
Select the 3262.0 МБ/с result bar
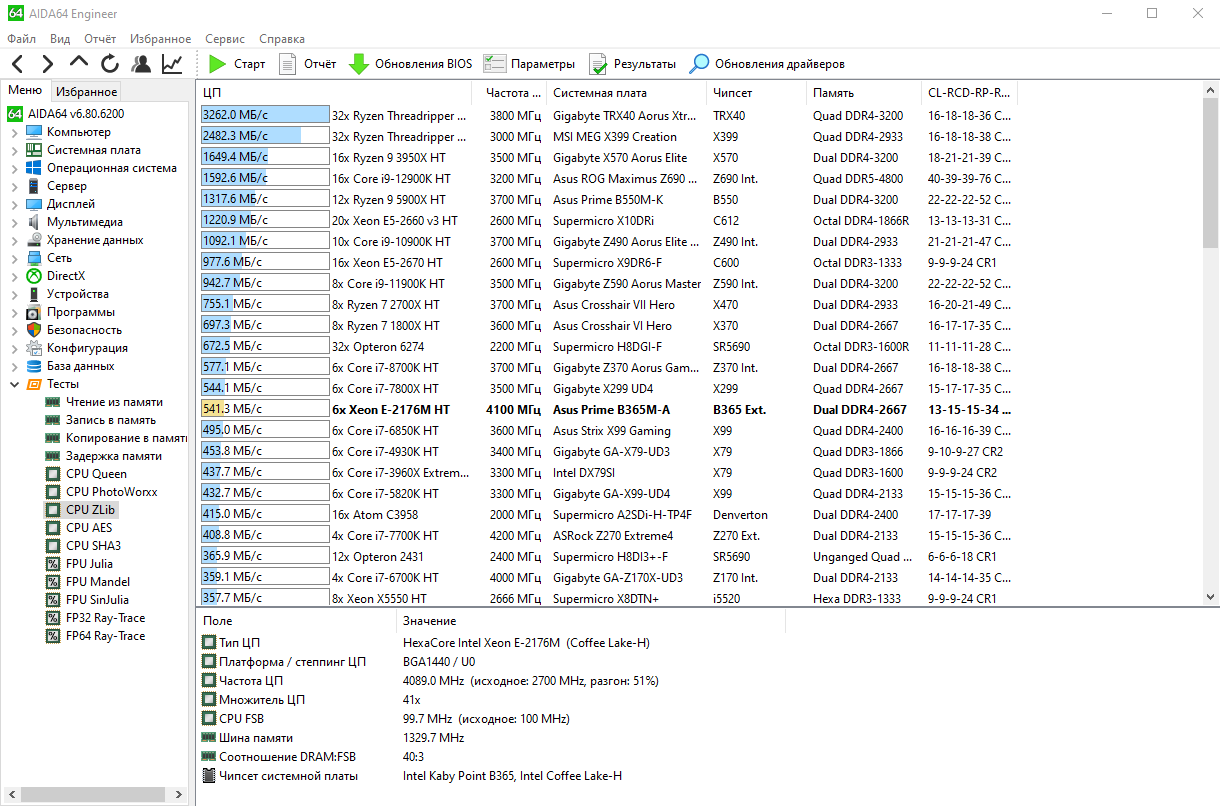click(265, 115)
